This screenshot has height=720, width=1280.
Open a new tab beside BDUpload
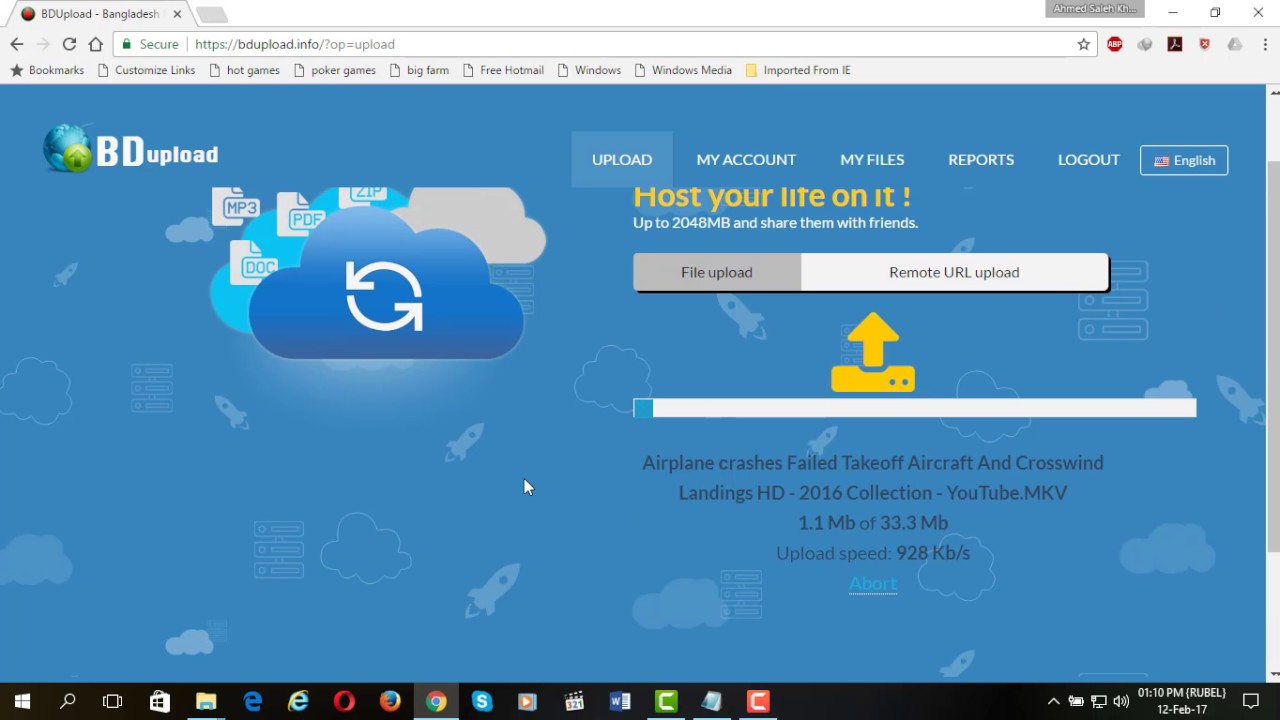(x=211, y=14)
